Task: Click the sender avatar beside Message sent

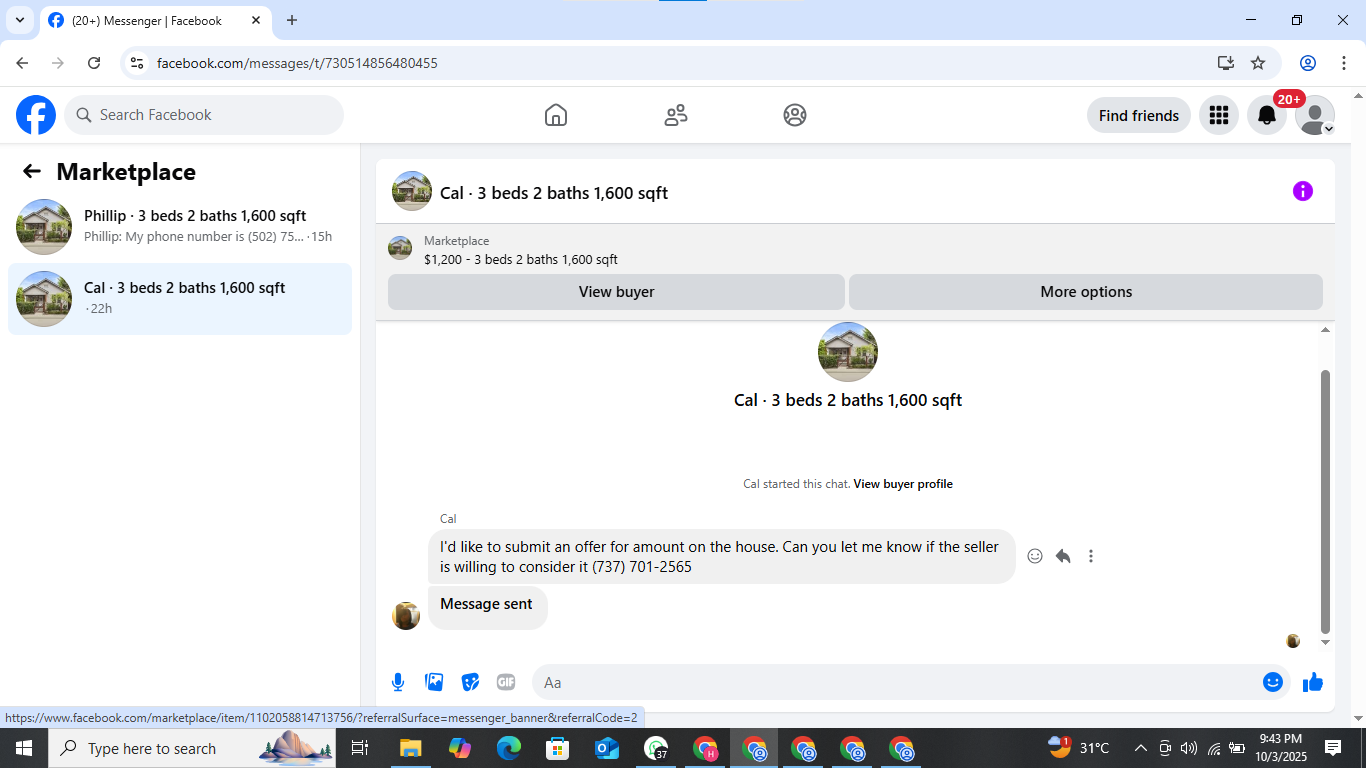Action: (x=406, y=615)
